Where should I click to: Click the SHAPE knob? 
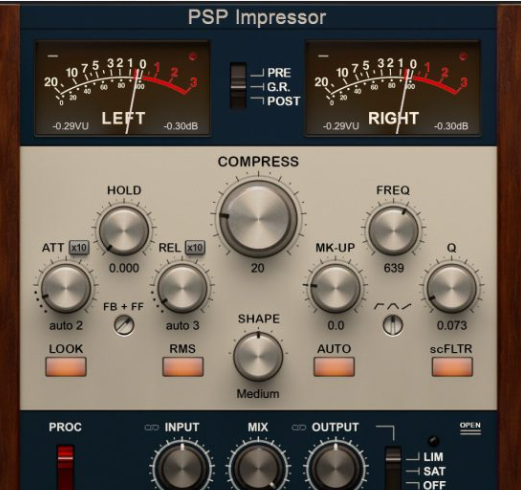click(x=258, y=357)
